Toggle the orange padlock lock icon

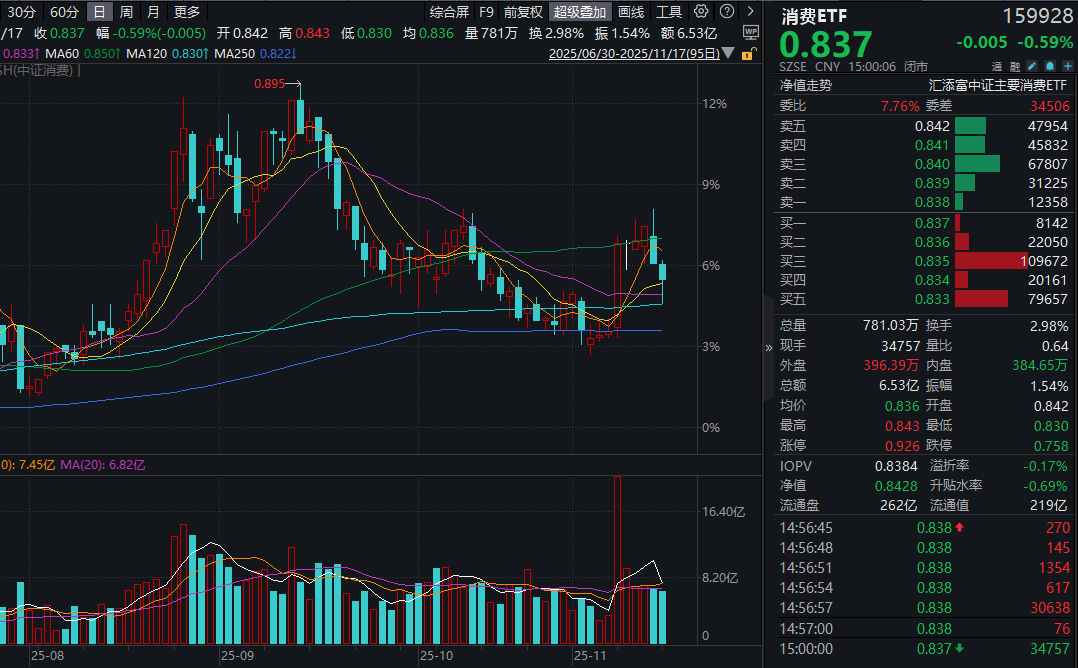[x=748, y=55]
